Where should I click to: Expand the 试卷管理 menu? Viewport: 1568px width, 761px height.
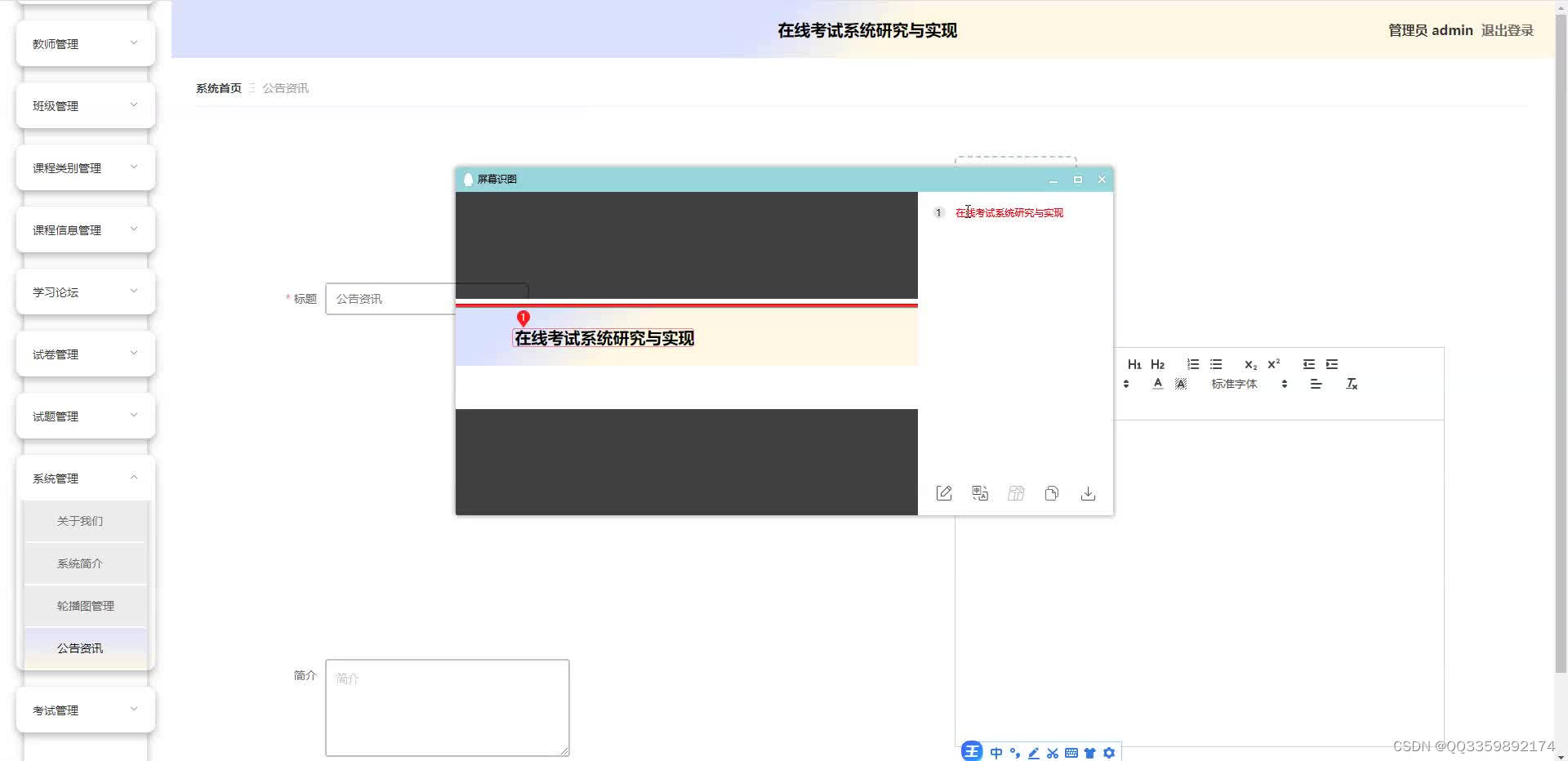tap(86, 354)
